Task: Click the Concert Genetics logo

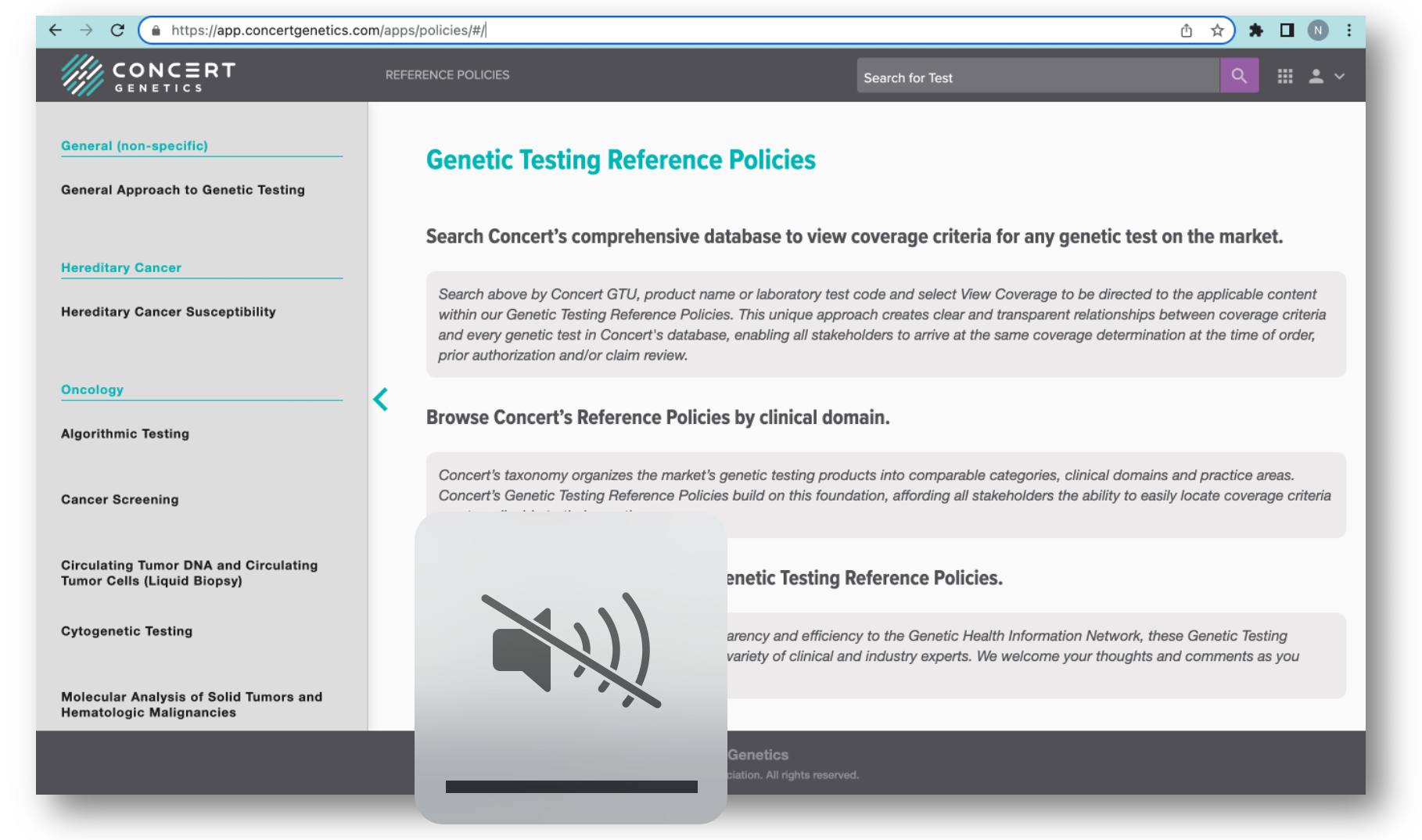Action: click(149, 75)
